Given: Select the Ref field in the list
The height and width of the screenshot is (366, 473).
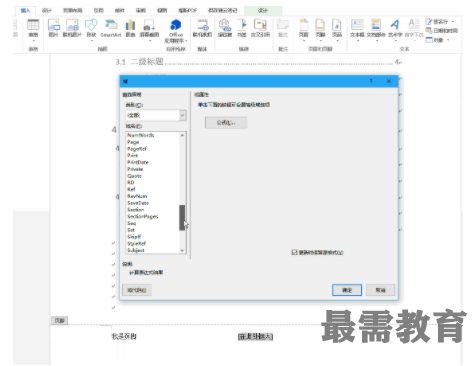Looking at the screenshot, I should click(x=131, y=189).
